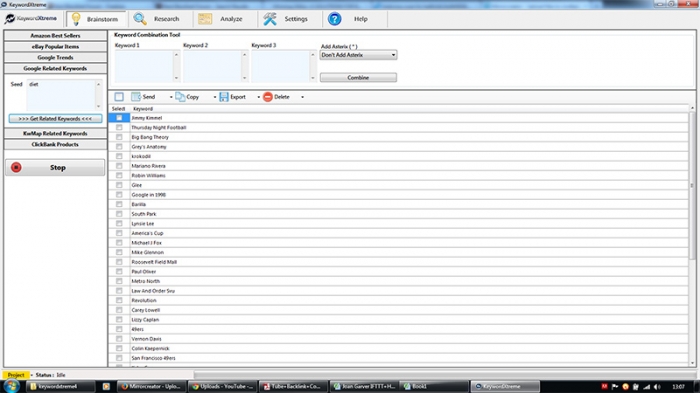Toggle the select-all checkbox in toolbar

[119, 97]
